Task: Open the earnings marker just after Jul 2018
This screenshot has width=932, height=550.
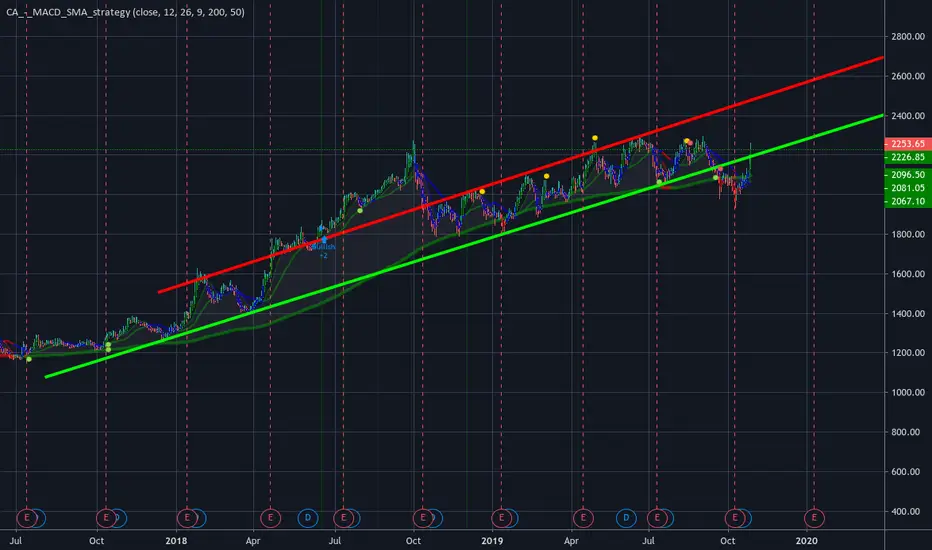Action: (344, 518)
